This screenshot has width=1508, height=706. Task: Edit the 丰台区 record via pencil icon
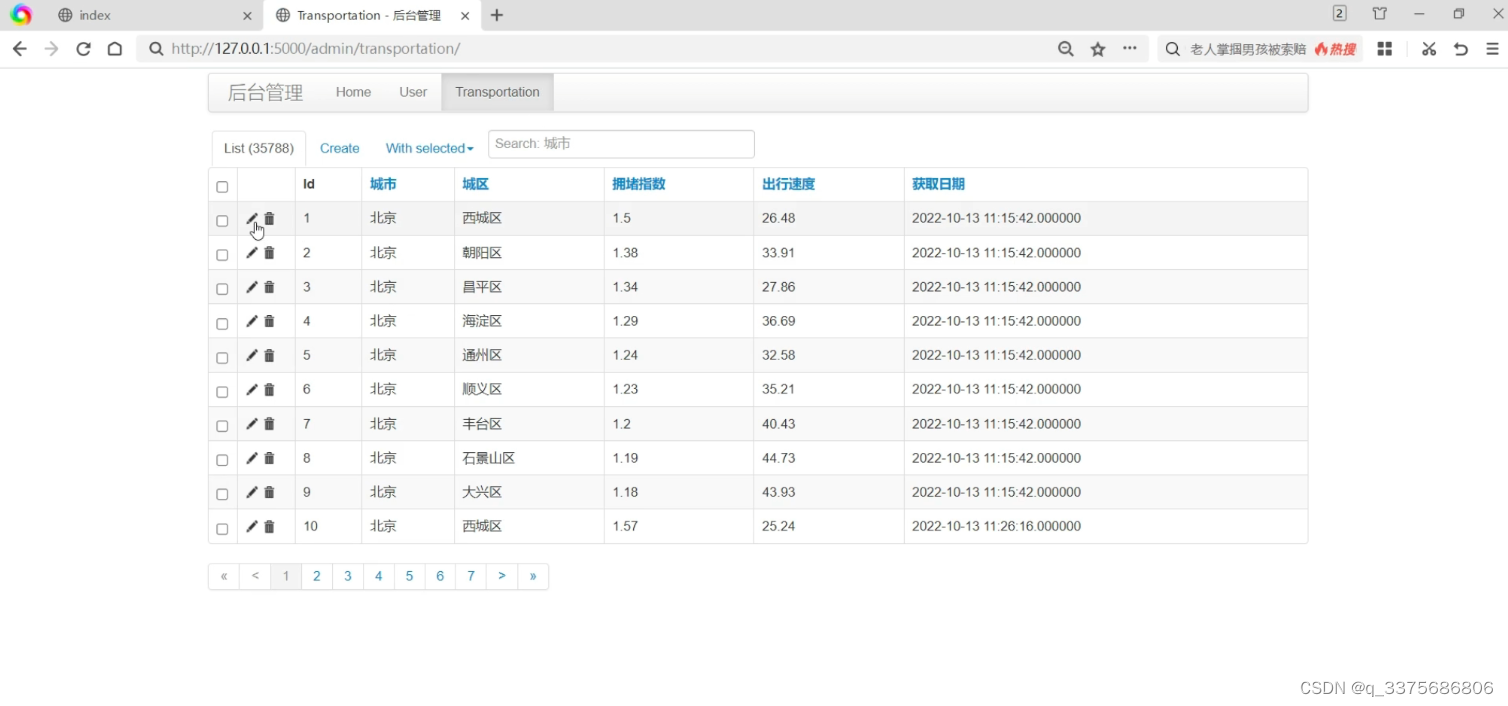click(252, 423)
